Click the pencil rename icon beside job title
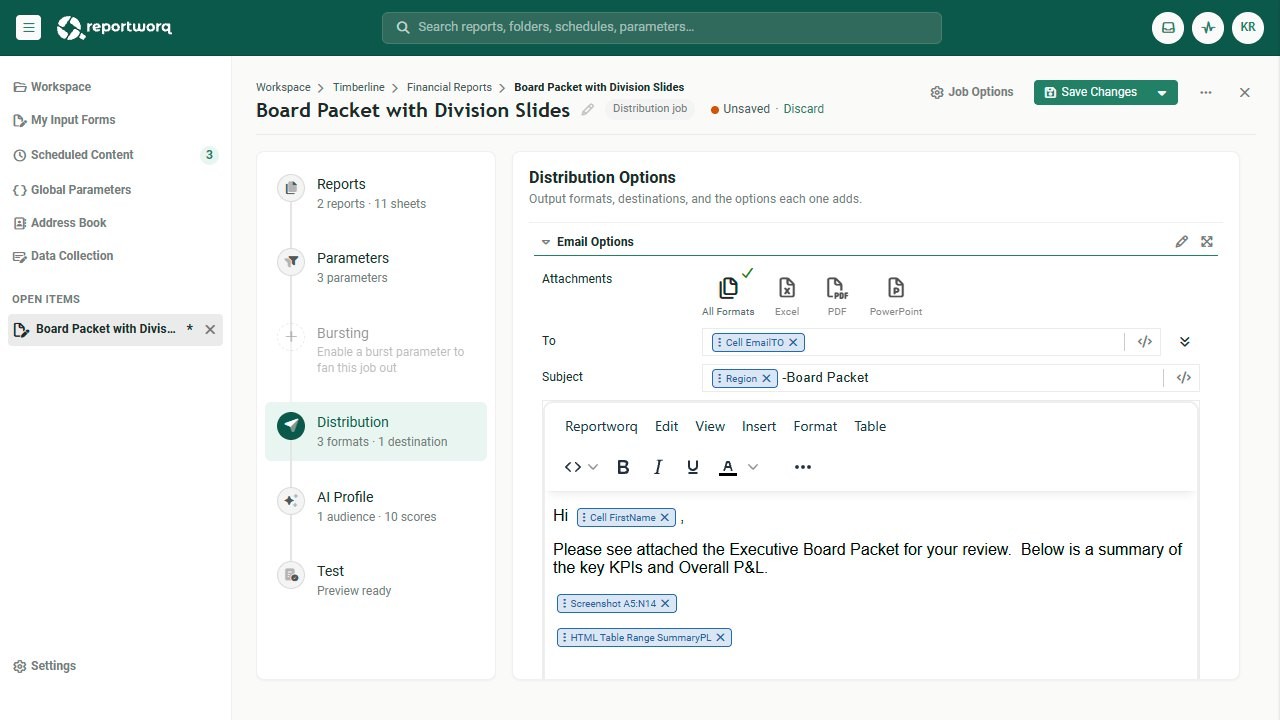The width and height of the screenshot is (1280, 720). point(588,110)
